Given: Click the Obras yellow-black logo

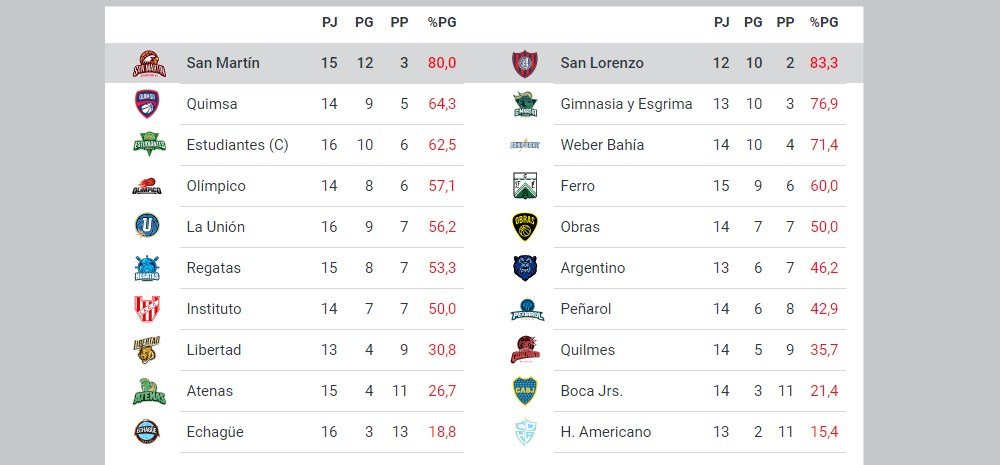Looking at the screenshot, I should 525,227.
